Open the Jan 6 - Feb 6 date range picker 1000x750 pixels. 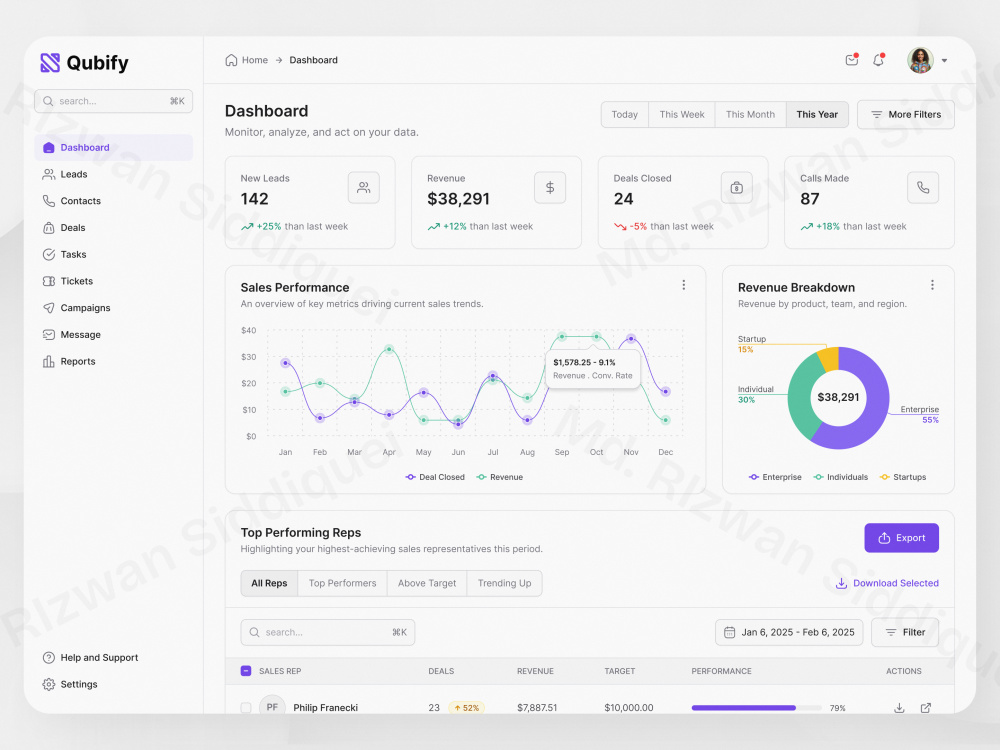pos(789,633)
